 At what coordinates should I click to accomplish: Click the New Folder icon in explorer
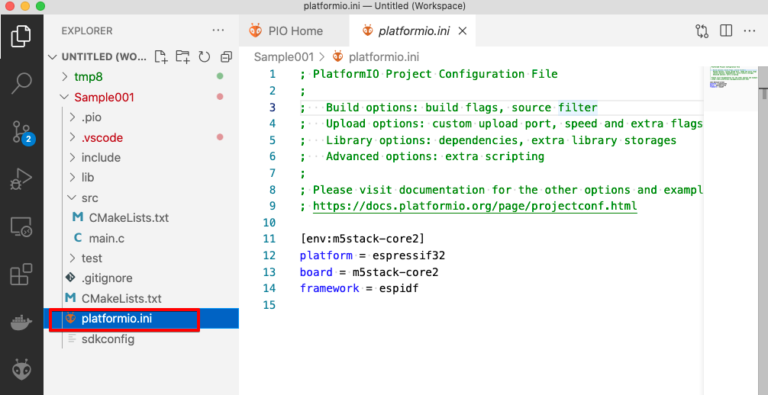183,57
